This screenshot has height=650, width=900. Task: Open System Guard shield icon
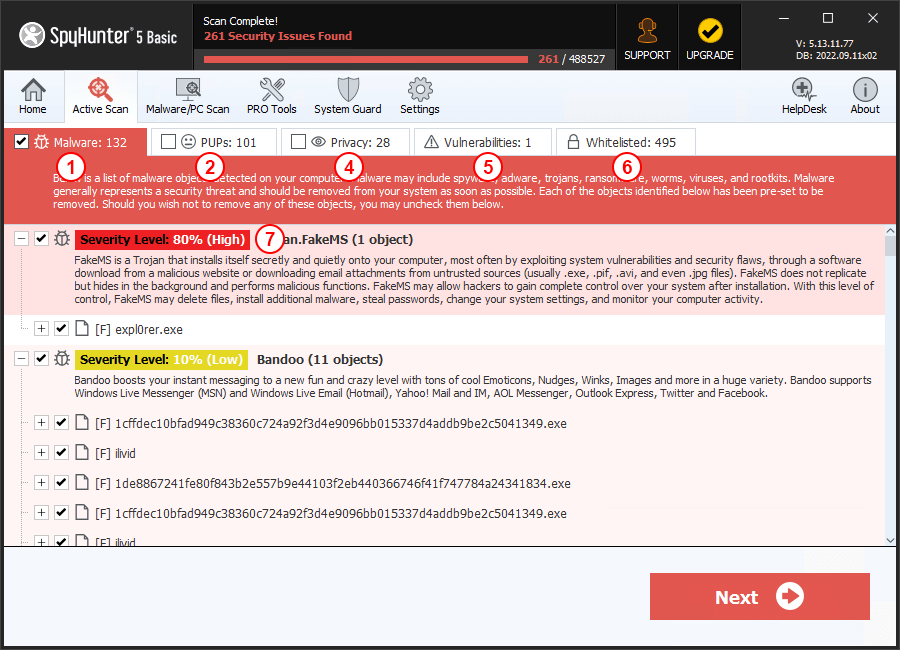tap(347, 96)
